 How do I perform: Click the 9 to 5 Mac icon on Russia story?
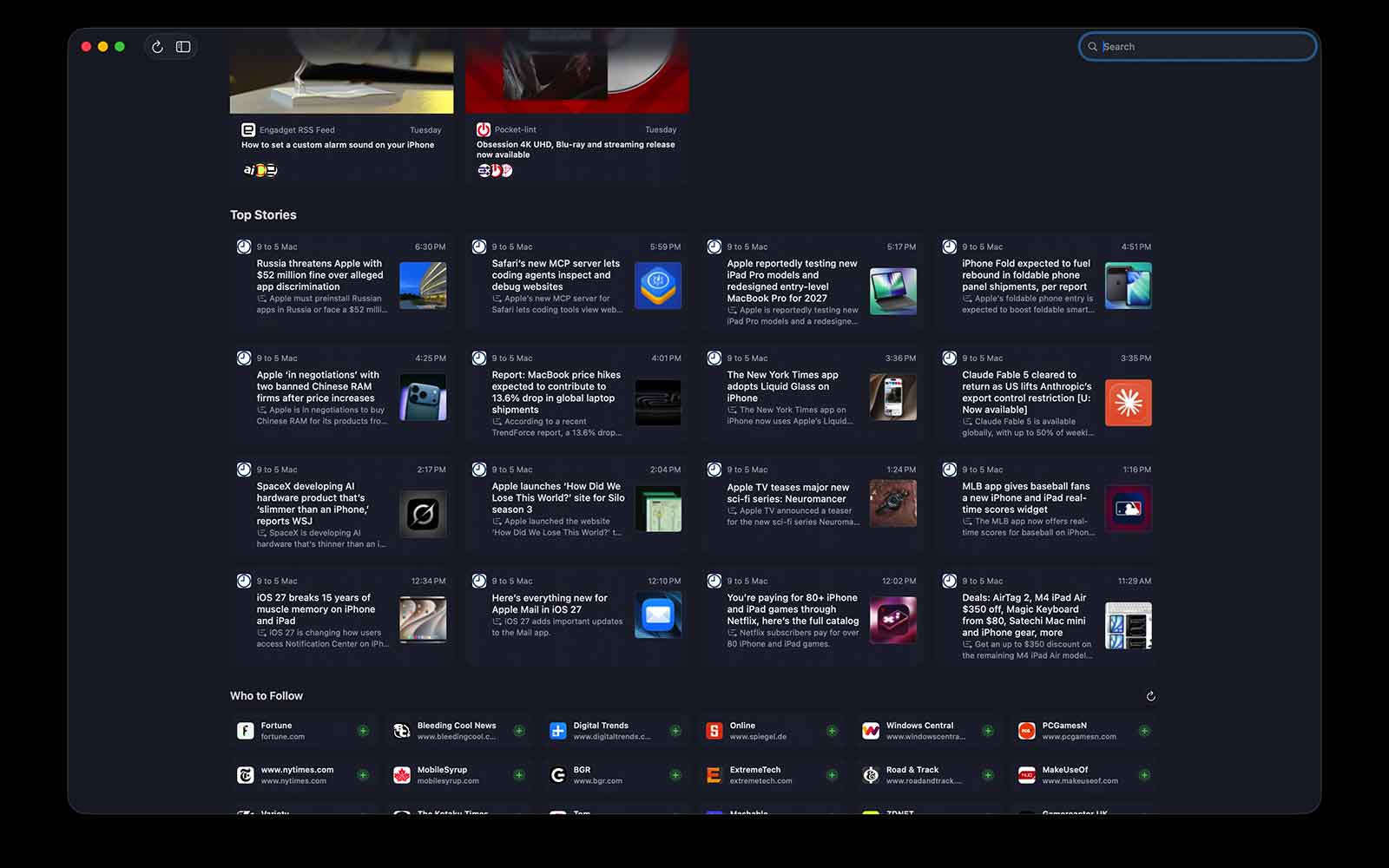pyautogui.click(x=244, y=247)
